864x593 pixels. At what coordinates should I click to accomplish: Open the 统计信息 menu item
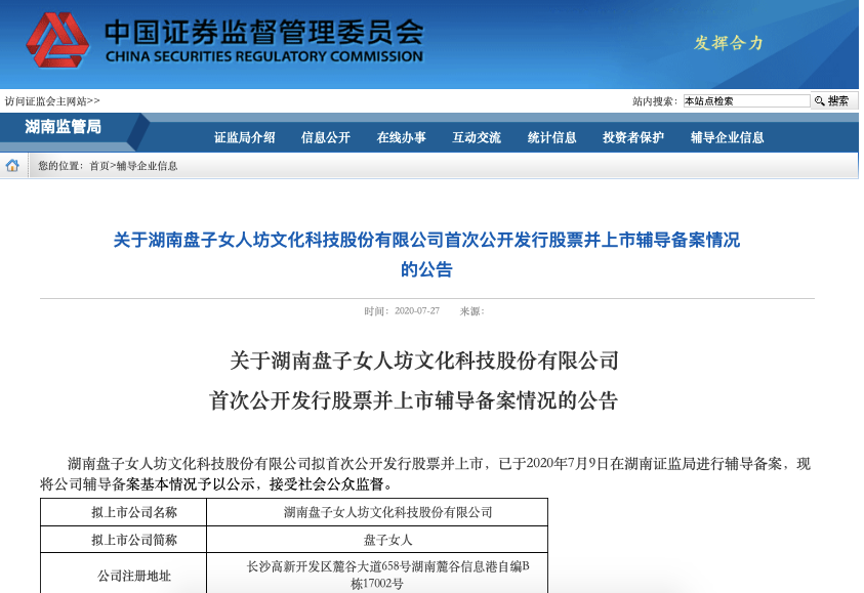click(x=552, y=137)
